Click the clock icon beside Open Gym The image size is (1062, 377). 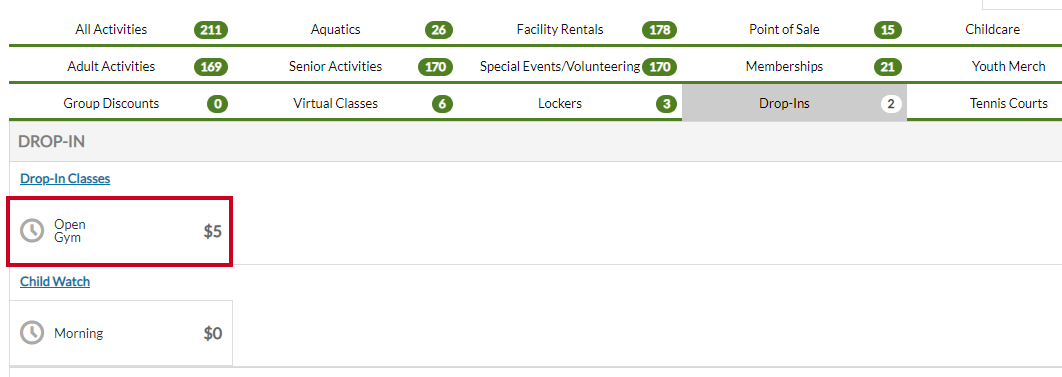pos(32,231)
